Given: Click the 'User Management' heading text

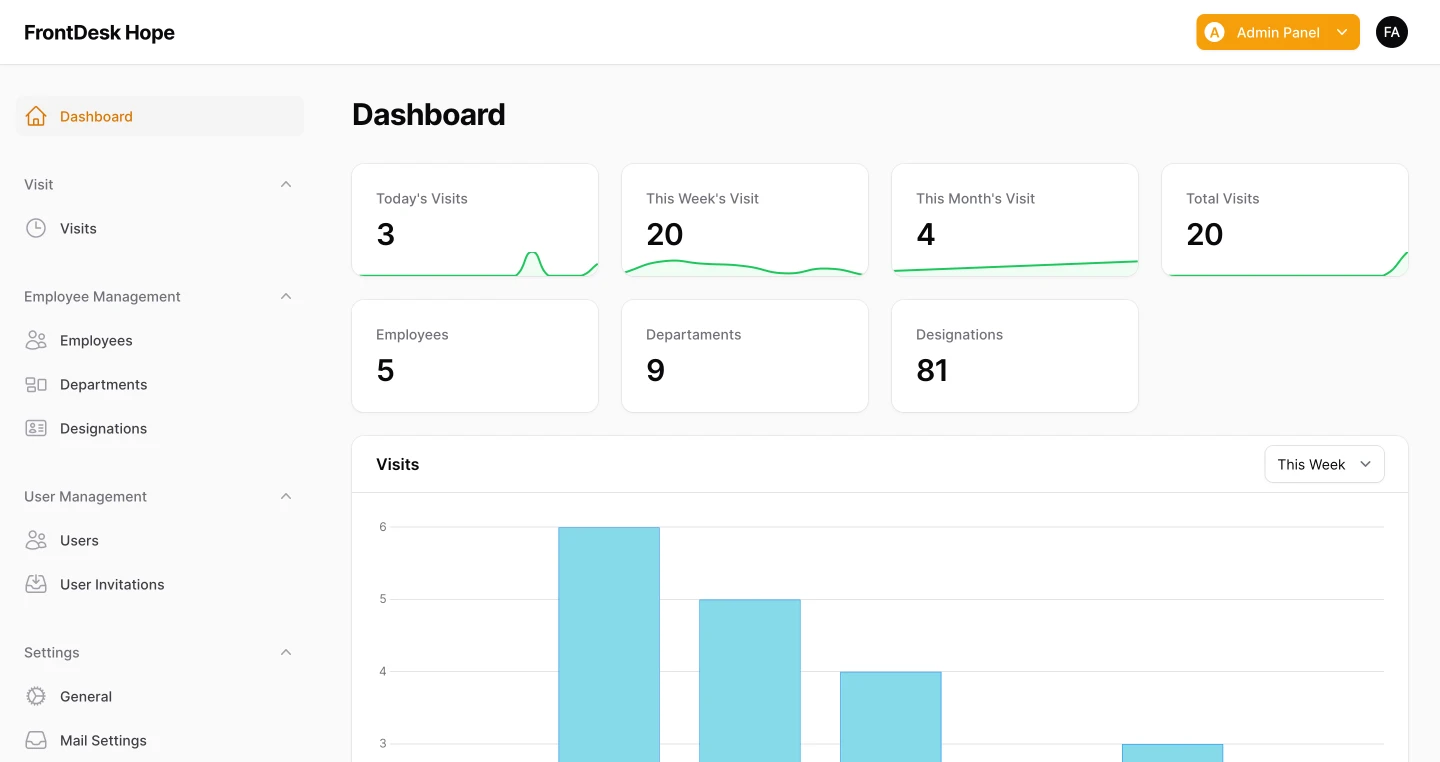Looking at the screenshot, I should point(85,496).
